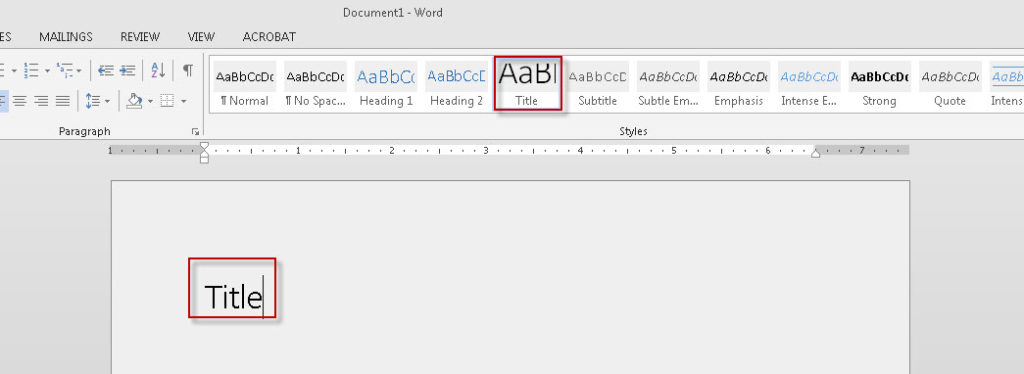
Task: Apply the Intense Emphasis style
Action: point(809,85)
